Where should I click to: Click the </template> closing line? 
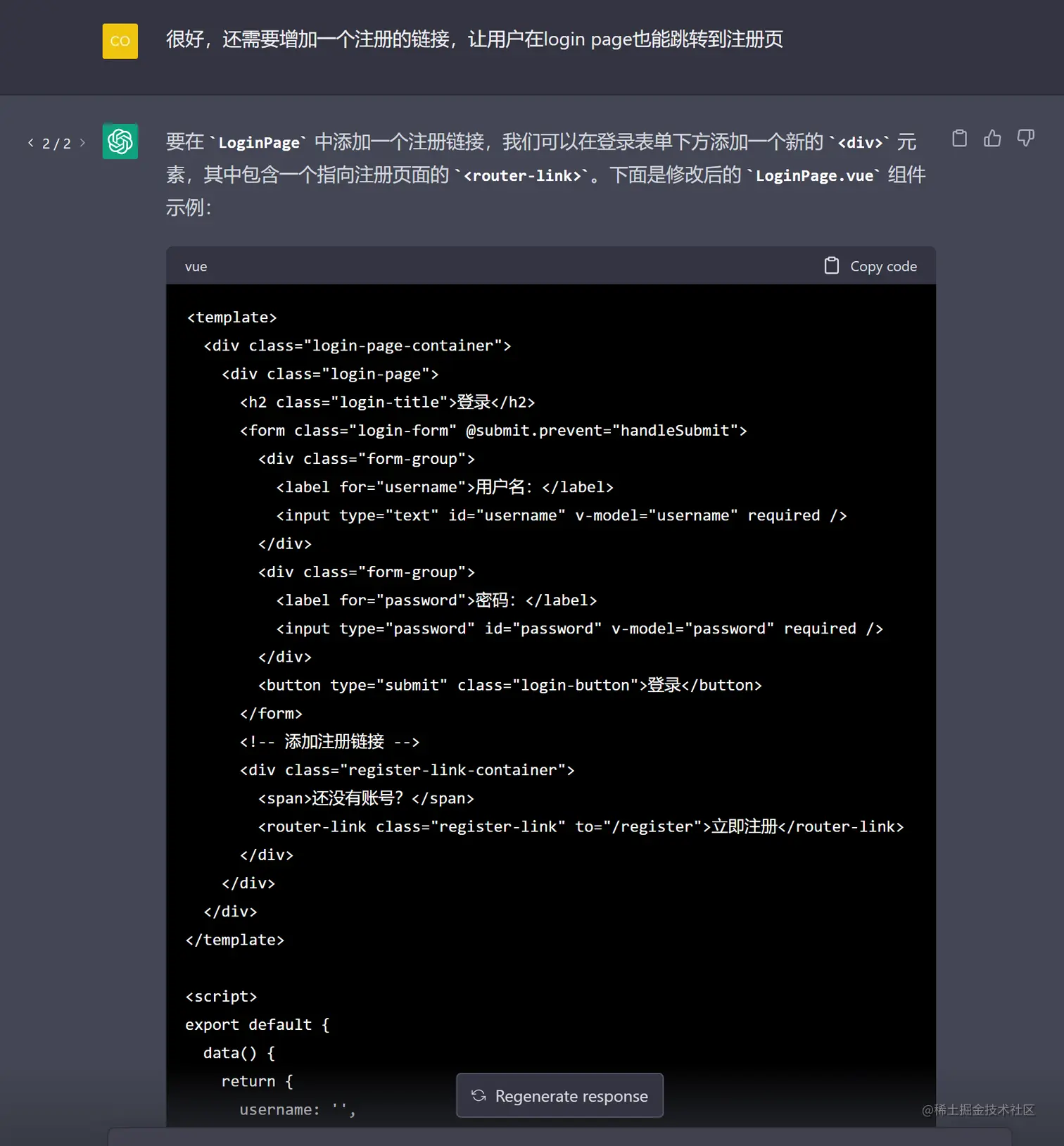tap(235, 940)
